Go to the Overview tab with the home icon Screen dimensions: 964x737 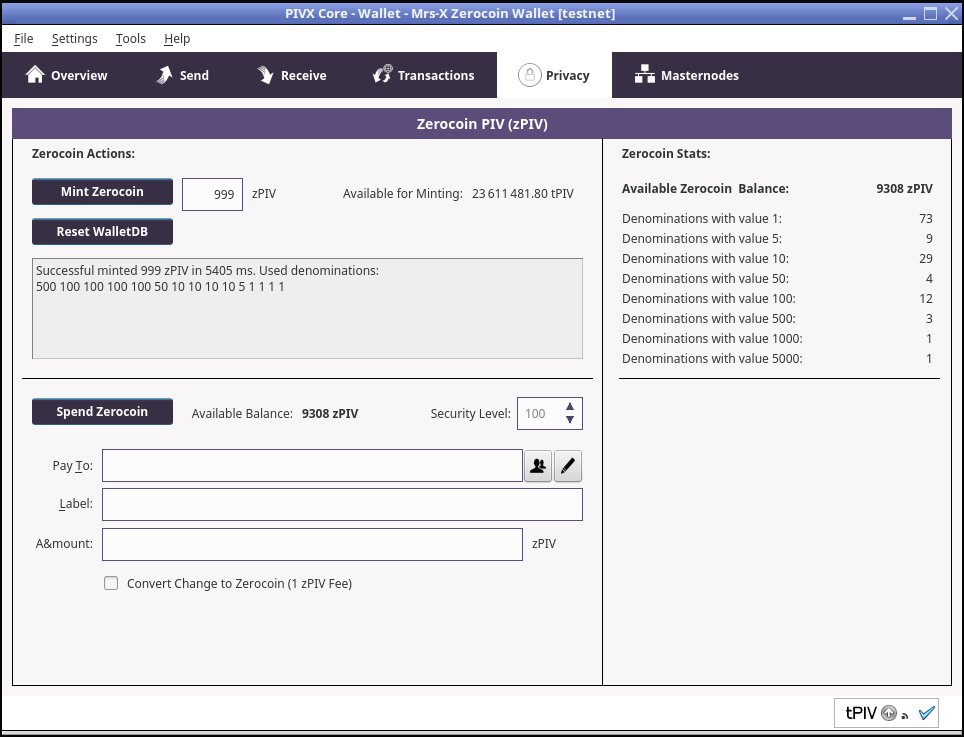[x=66, y=75]
